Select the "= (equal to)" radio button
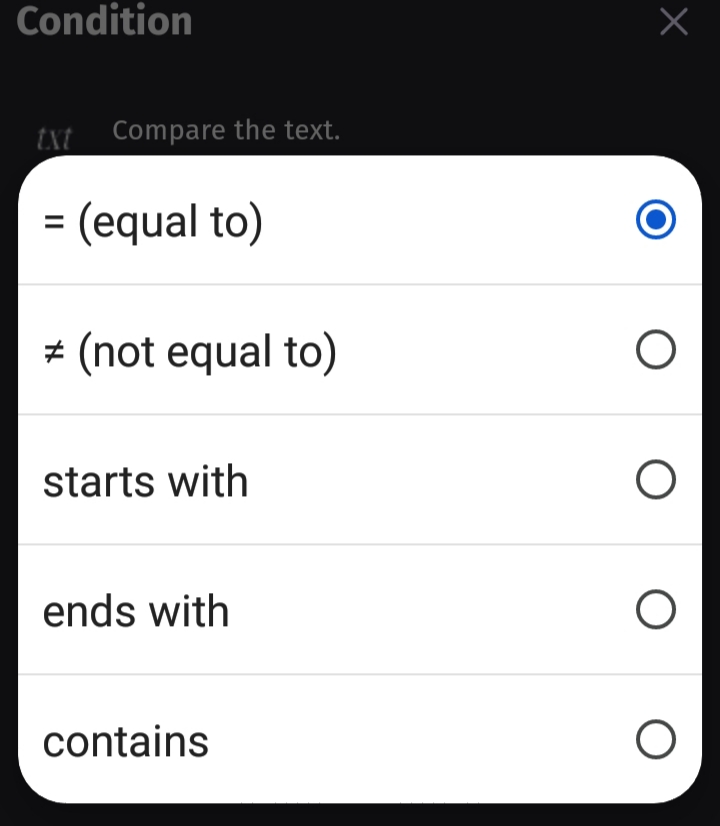The height and width of the screenshot is (826, 720). point(655,219)
